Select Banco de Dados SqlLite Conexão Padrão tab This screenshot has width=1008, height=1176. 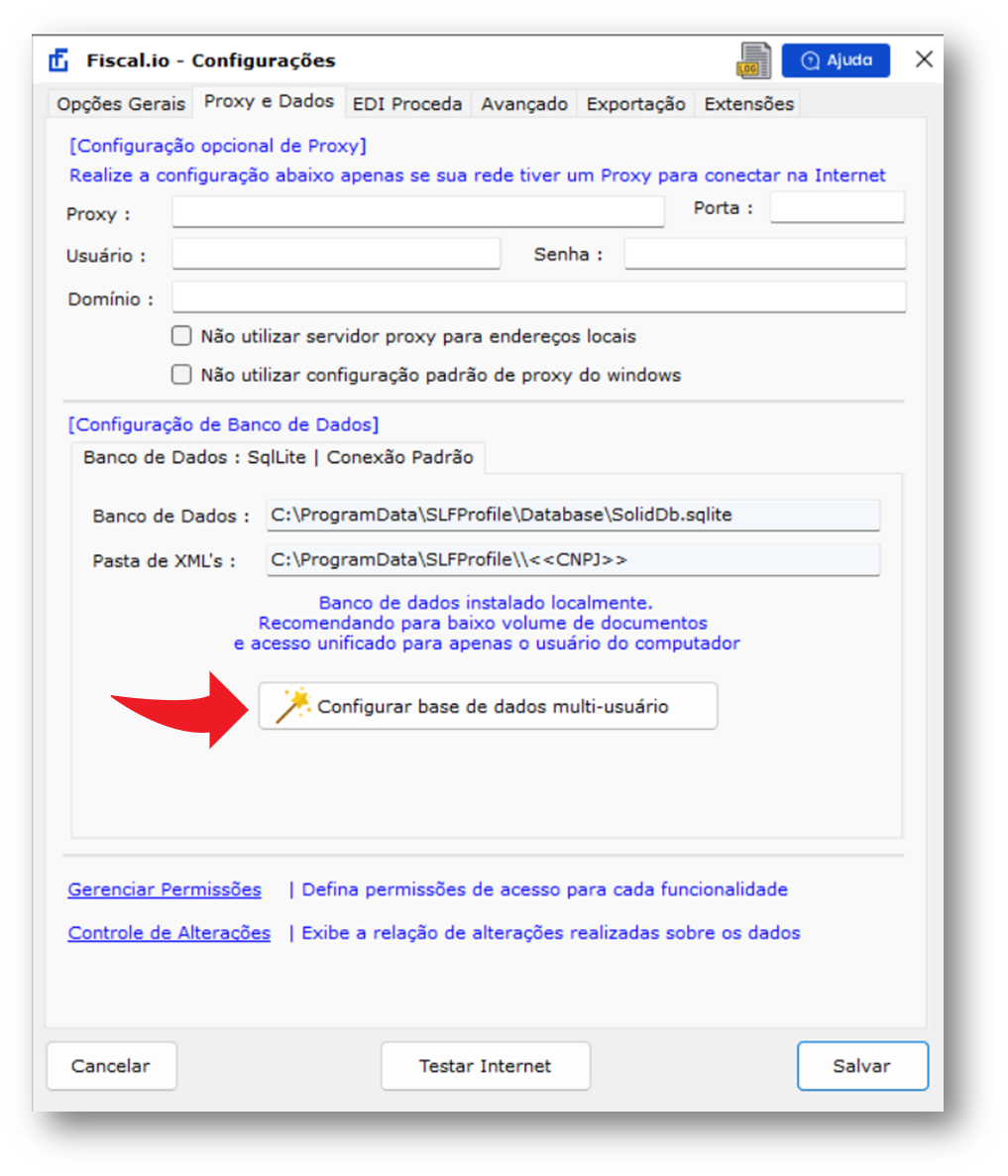[279, 457]
